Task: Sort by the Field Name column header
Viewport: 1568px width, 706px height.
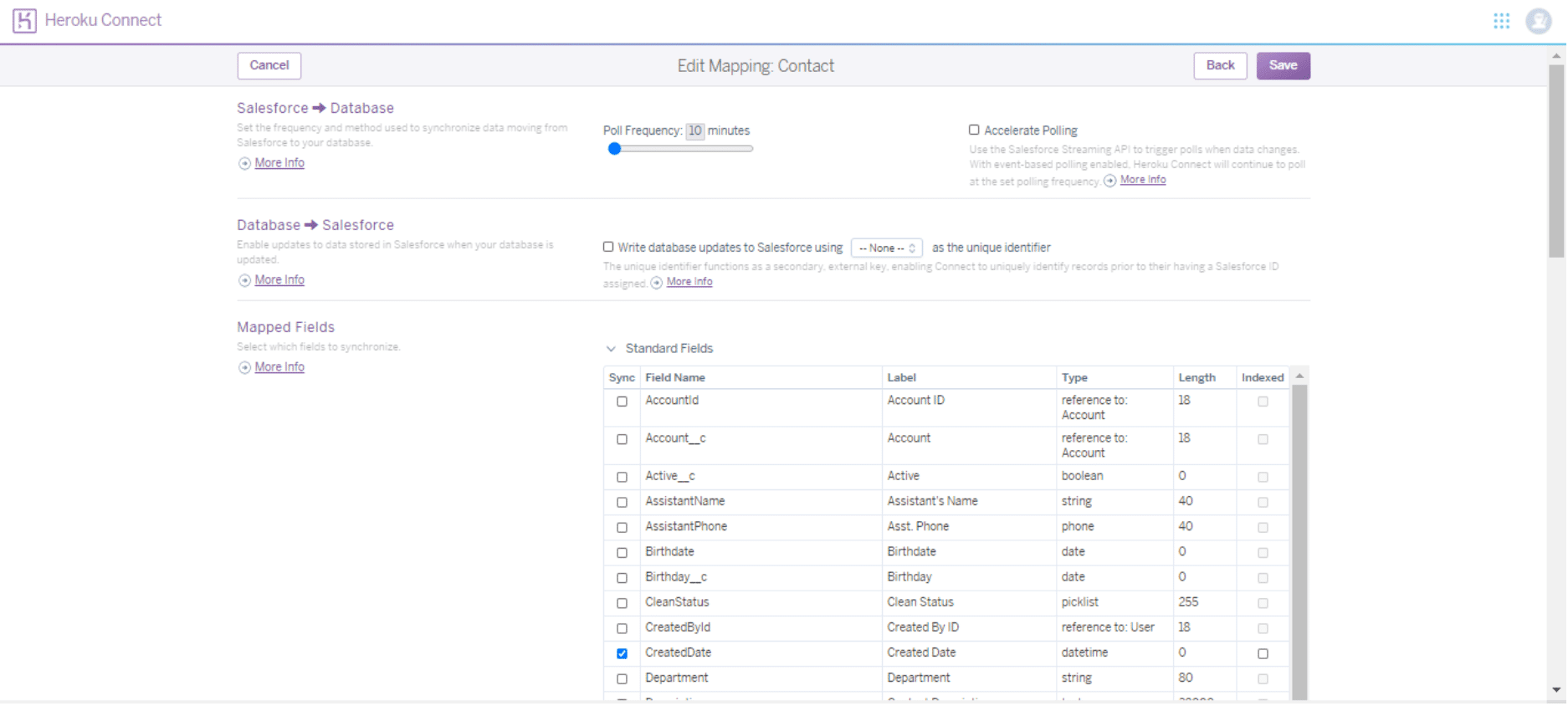Action: click(x=675, y=378)
